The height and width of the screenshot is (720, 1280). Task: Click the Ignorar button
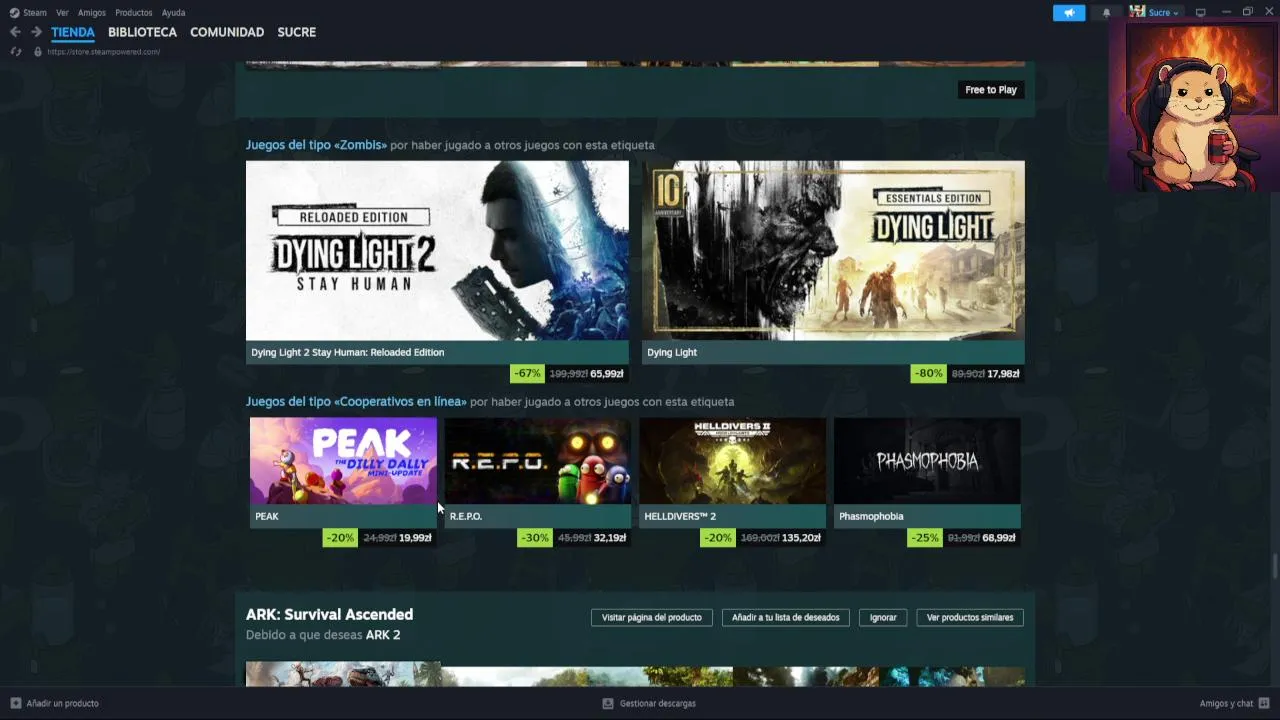pos(883,618)
